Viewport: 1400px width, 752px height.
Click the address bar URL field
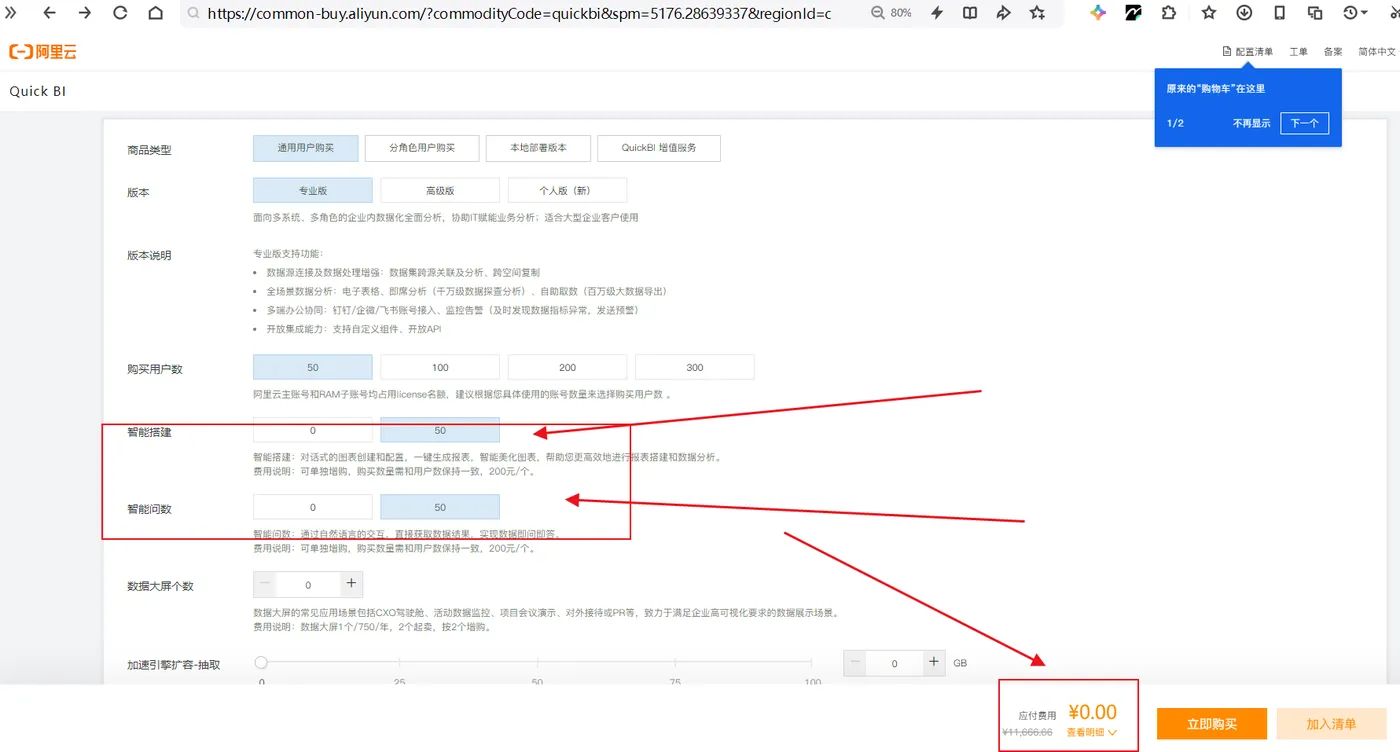tap(519, 14)
